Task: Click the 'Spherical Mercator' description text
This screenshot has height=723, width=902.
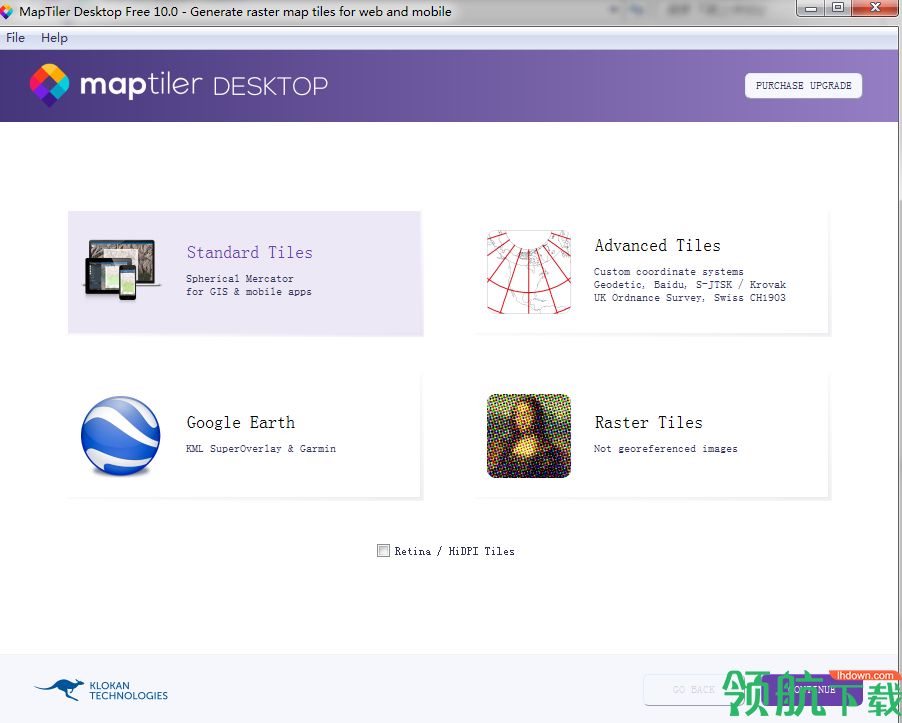Action: pyautogui.click(x=239, y=278)
